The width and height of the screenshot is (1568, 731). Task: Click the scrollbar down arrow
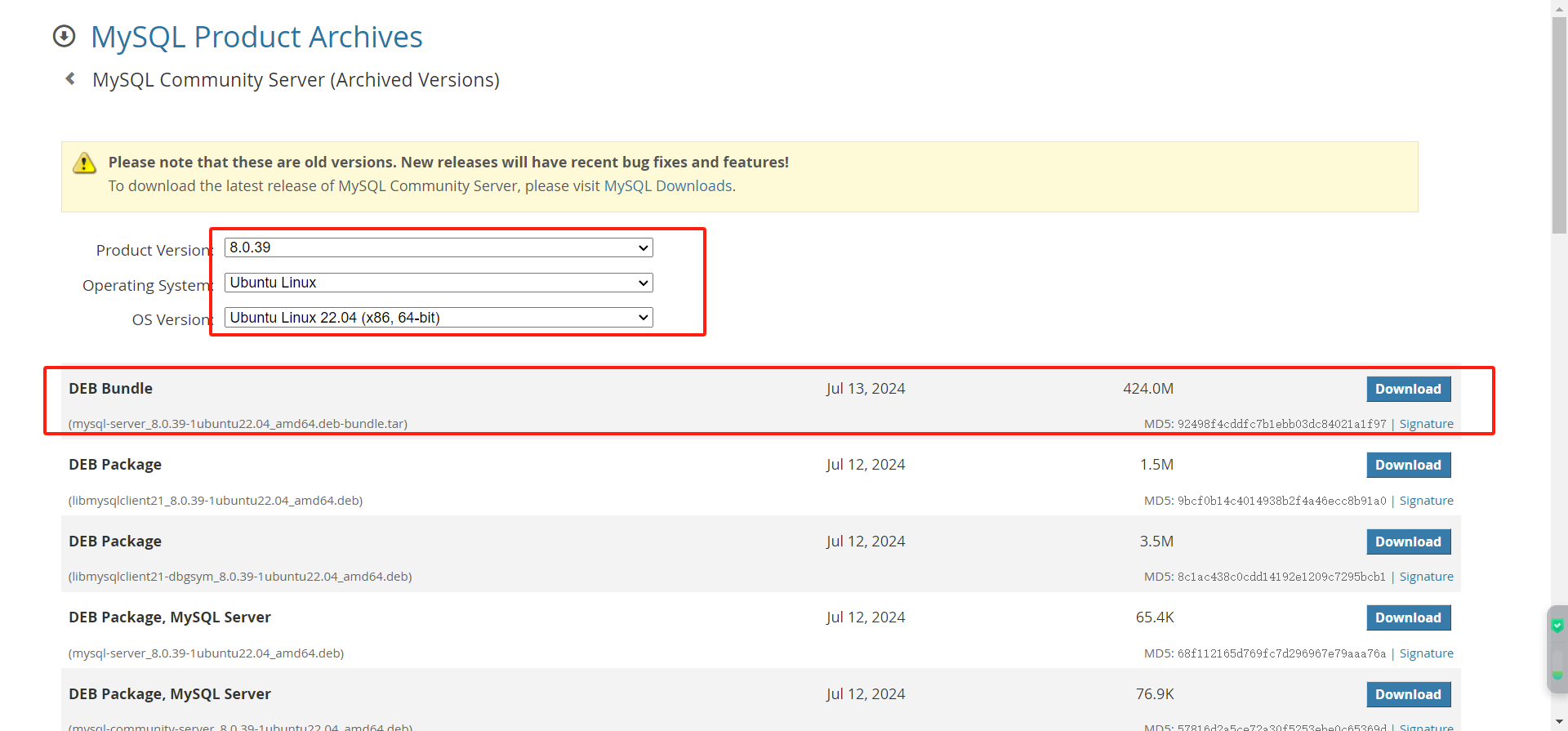[1559, 722]
